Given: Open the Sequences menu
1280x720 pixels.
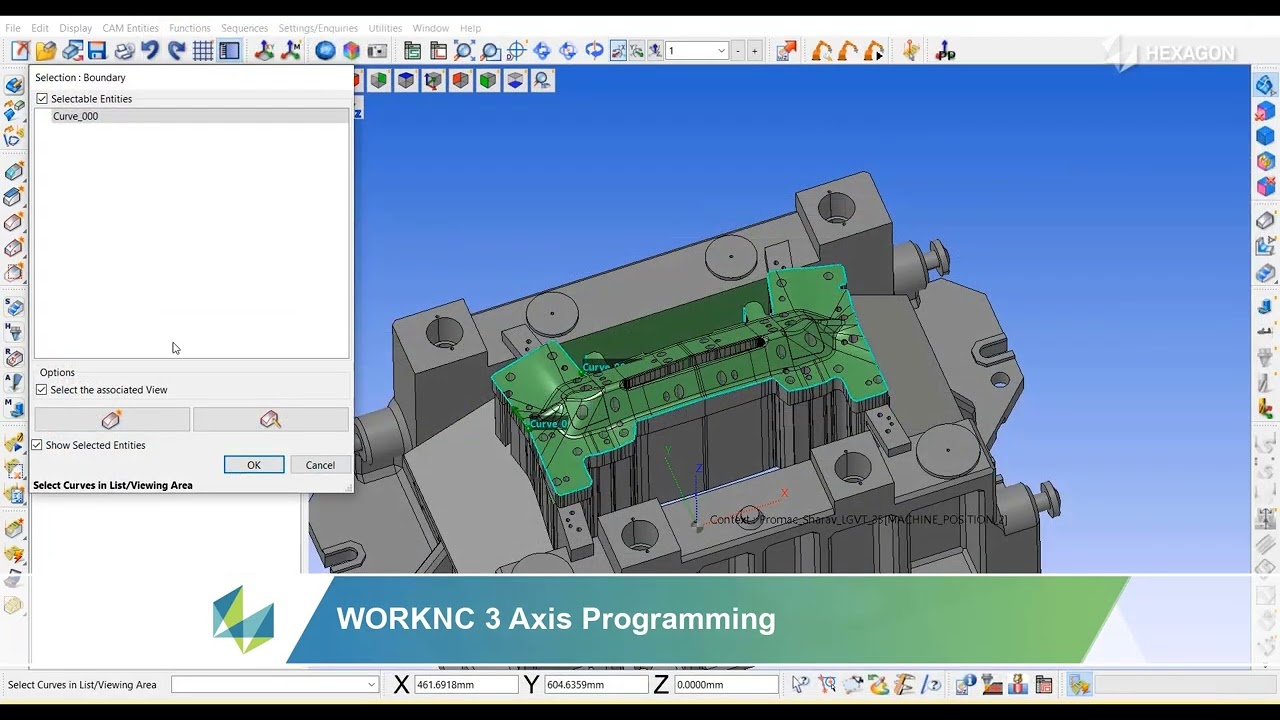Looking at the screenshot, I should click(244, 28).
